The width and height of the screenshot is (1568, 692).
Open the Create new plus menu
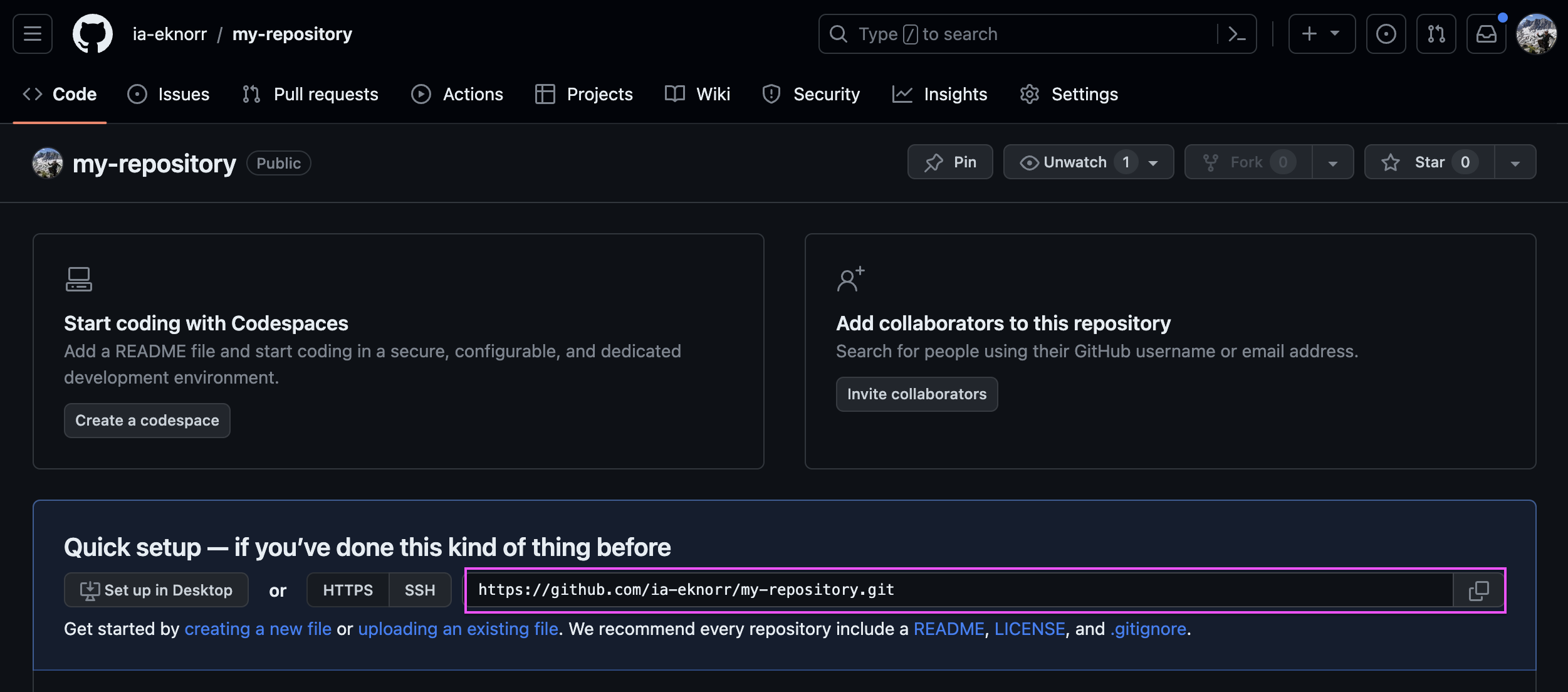tap(1322, 34)
